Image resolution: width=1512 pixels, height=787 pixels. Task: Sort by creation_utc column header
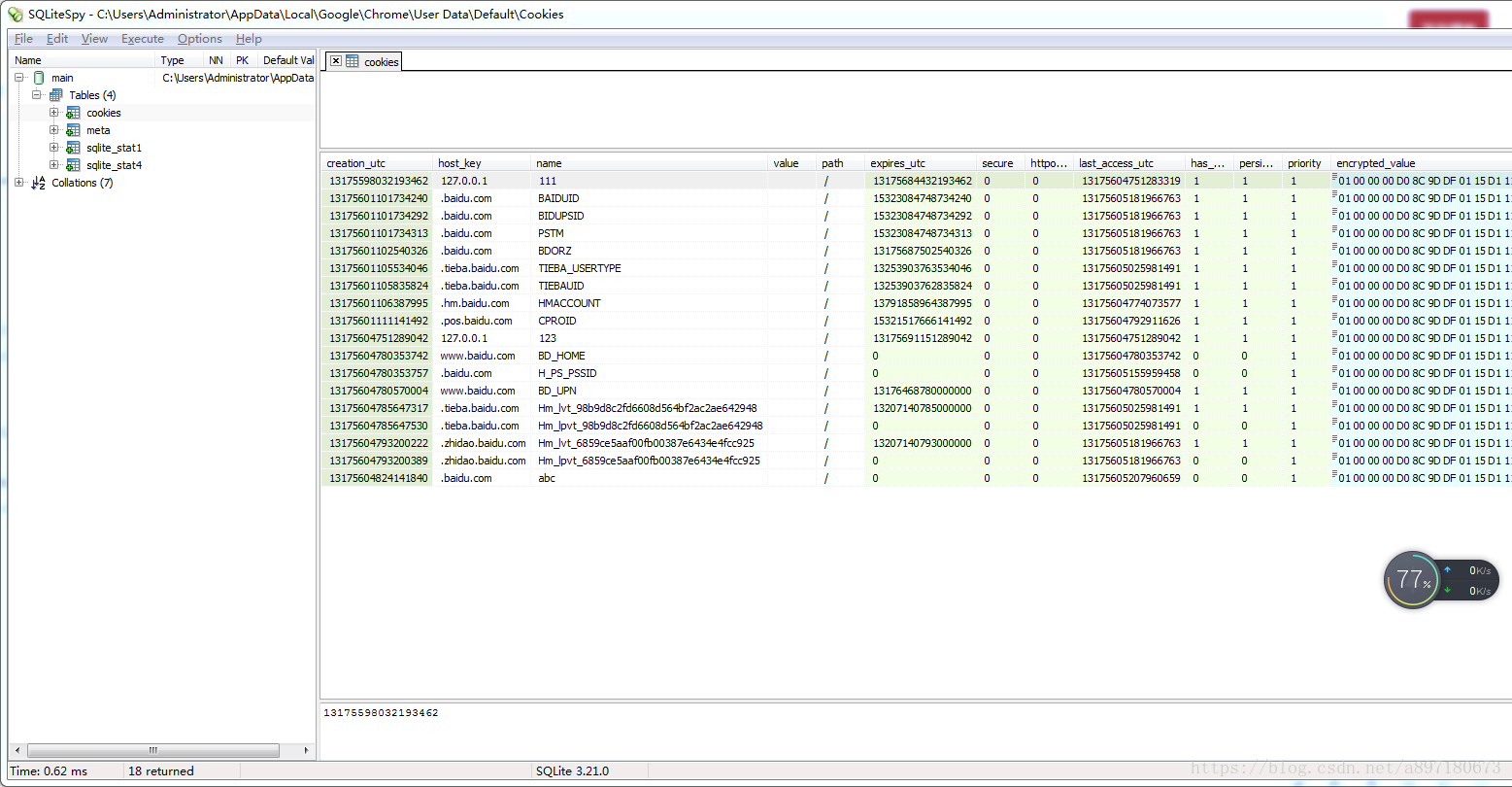click(377, 163)
